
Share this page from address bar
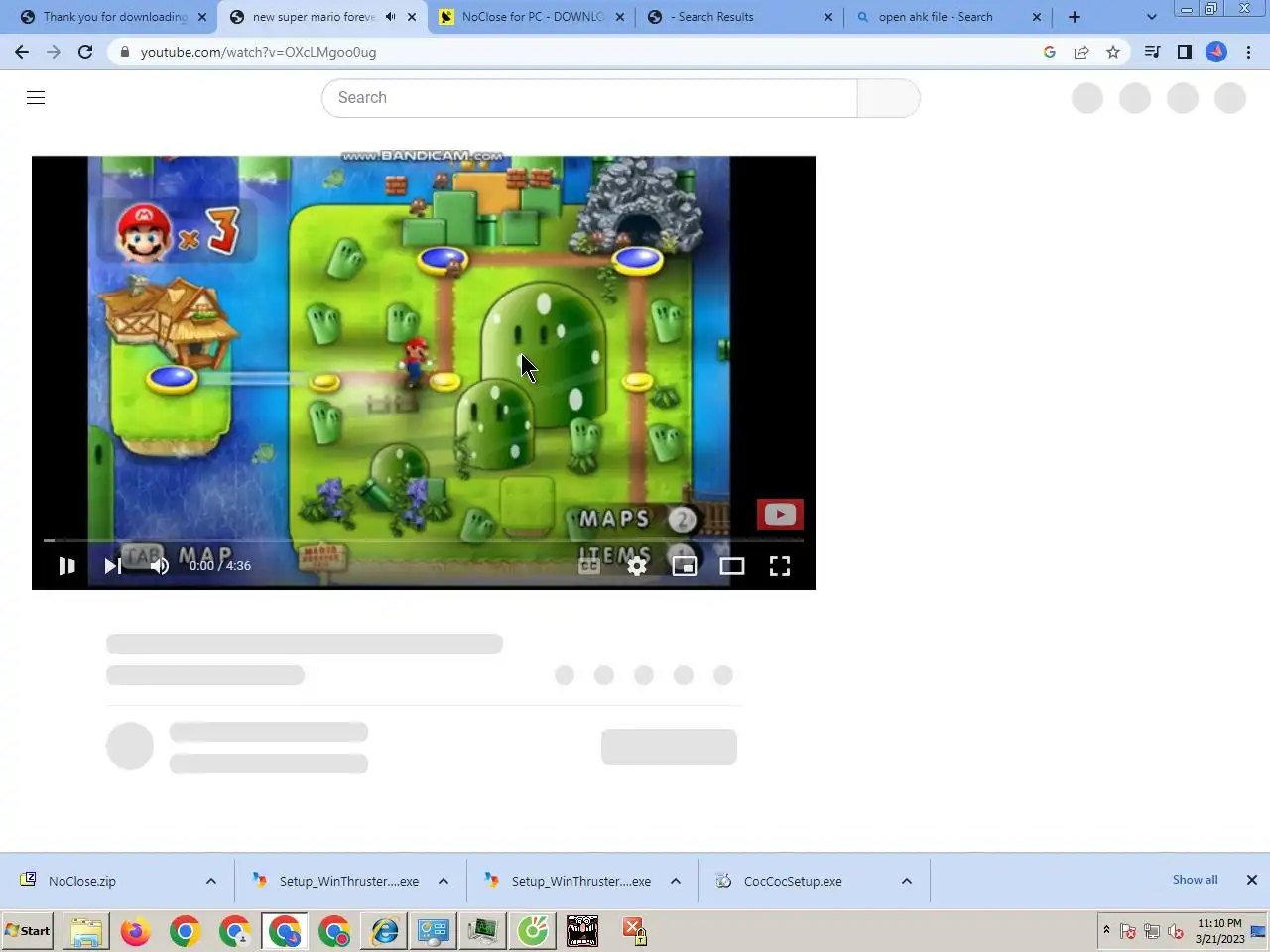1081,52
